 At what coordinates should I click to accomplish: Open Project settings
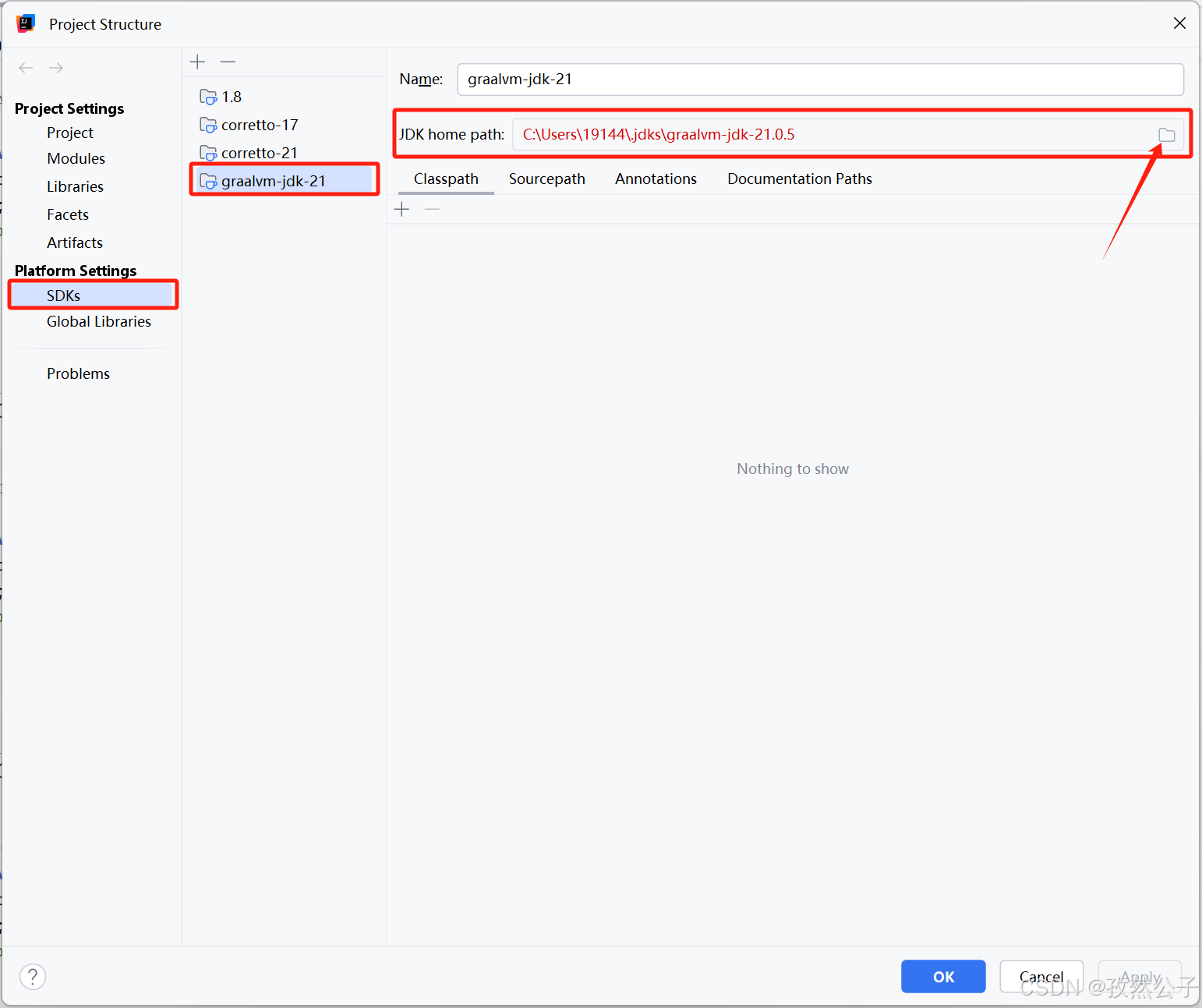70,133
